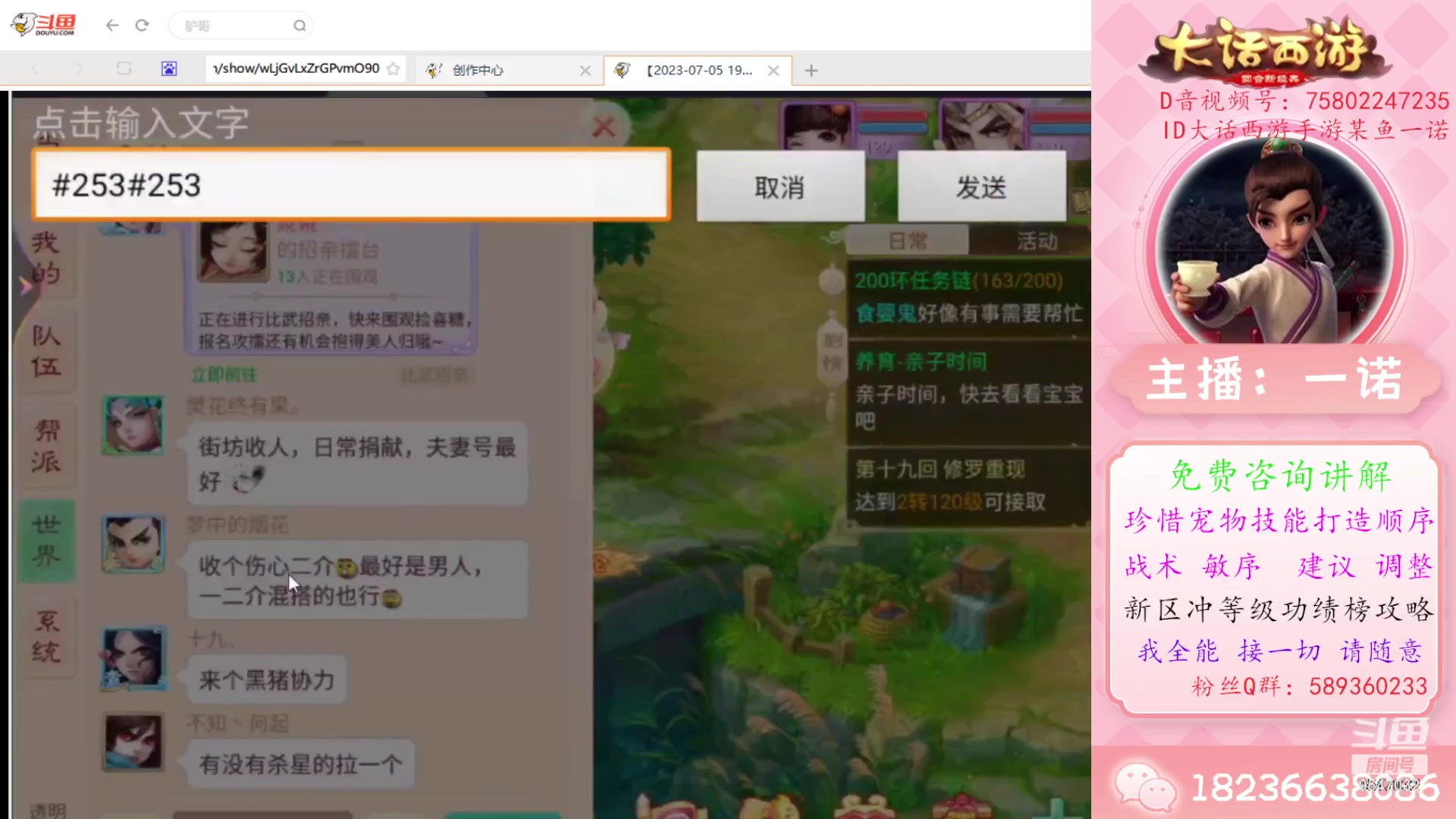Viewport: 1456px width, 819px height.
Task: Click avatar of 收个伤心 message sender
Action: (133, 544)
